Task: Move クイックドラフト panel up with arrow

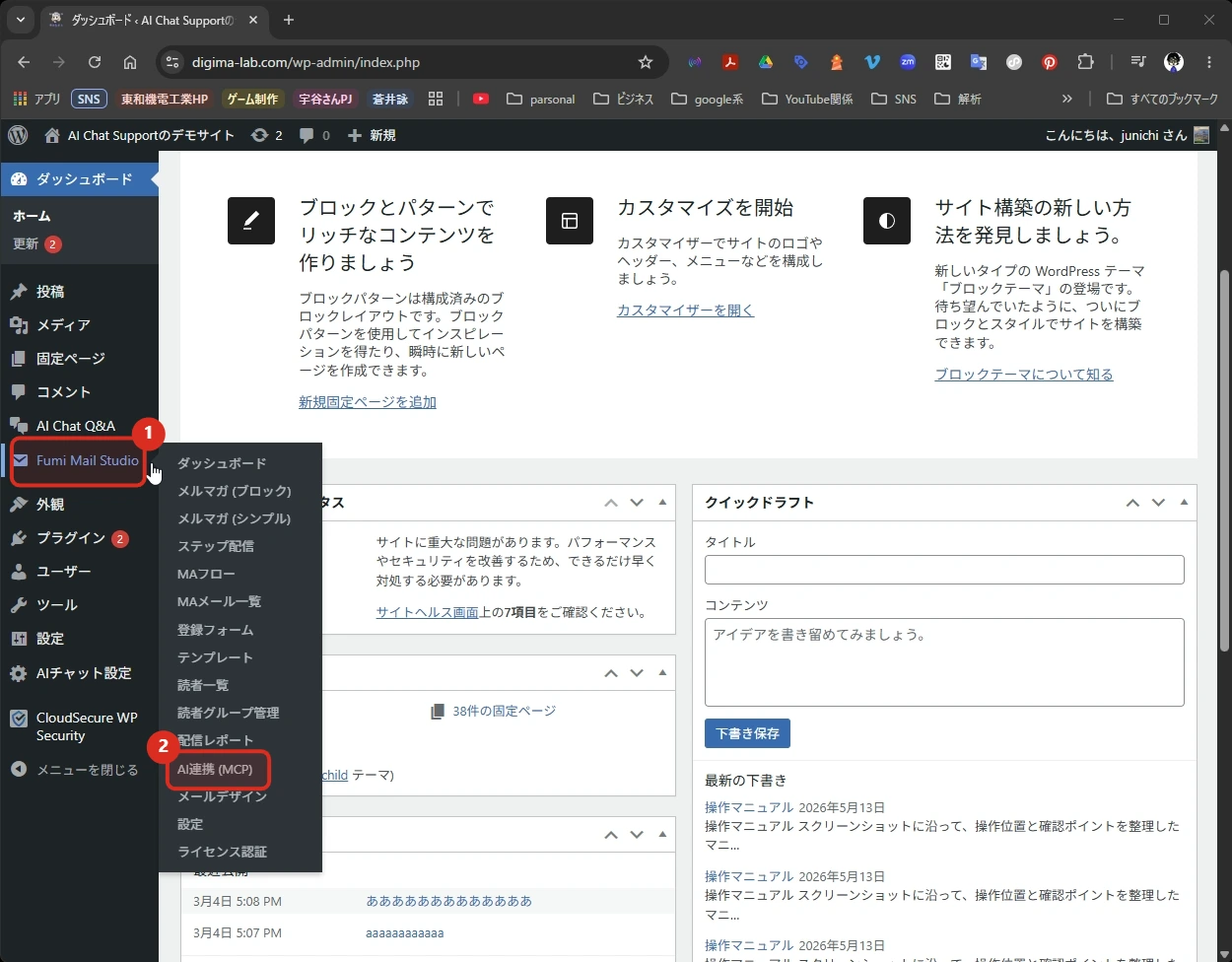Action: tap(1132, 503)
